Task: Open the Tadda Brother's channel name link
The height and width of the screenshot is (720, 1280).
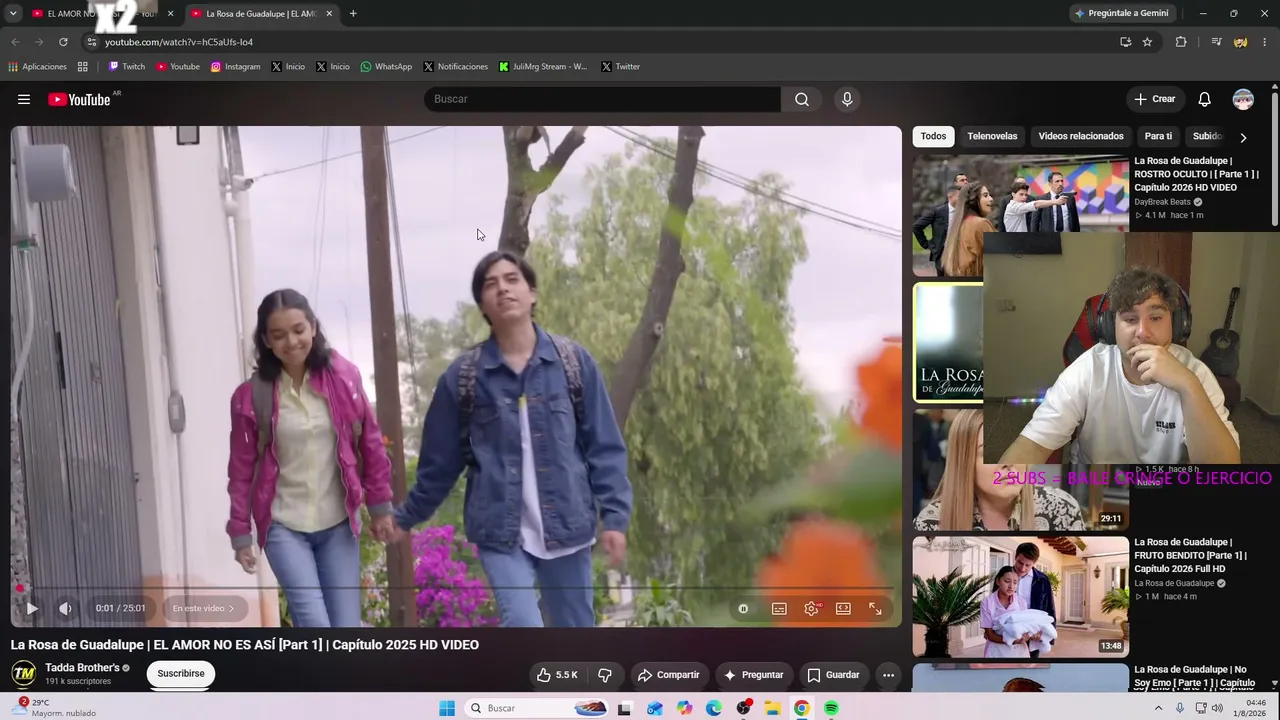Action: [x=82, y=667]
